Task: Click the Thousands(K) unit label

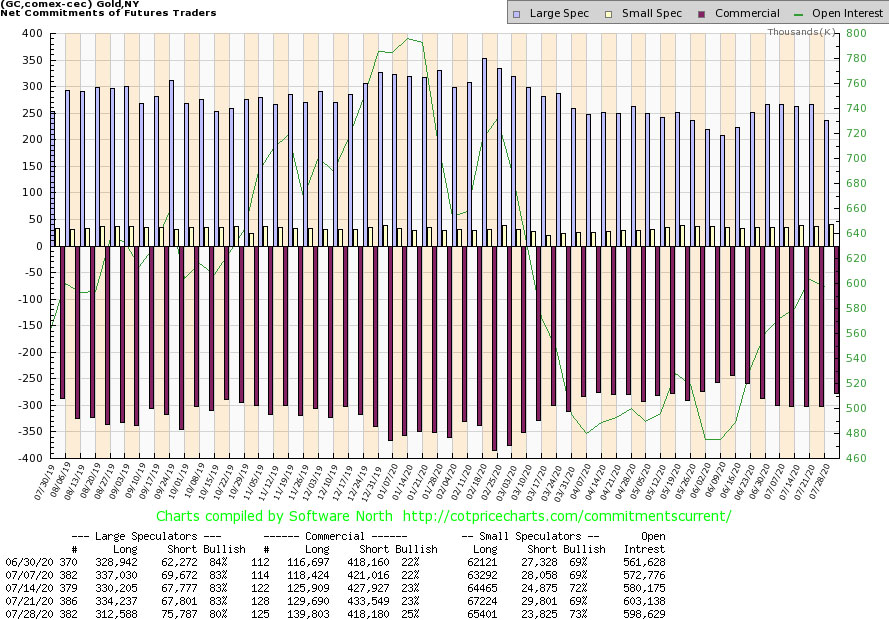Action: (x=802, y=32)
